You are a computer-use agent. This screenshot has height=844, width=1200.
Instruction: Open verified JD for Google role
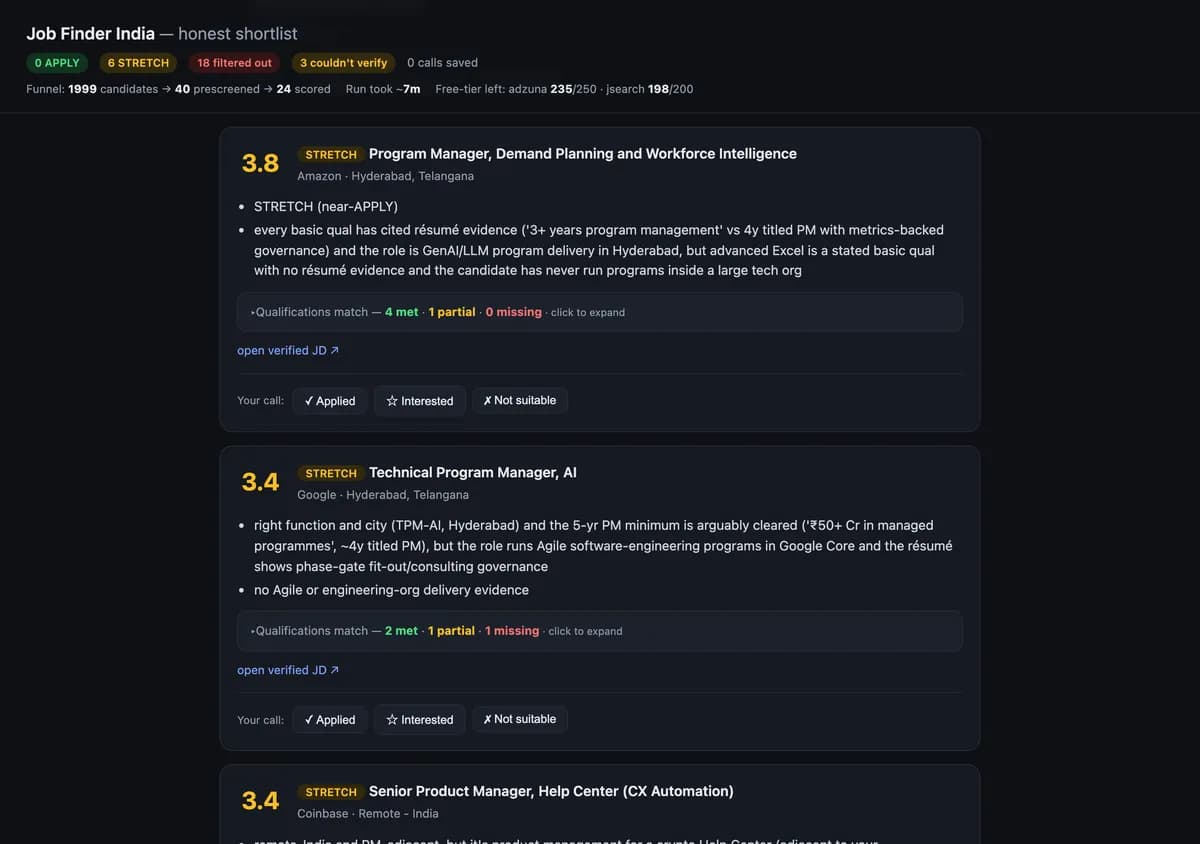pos(288,670)
